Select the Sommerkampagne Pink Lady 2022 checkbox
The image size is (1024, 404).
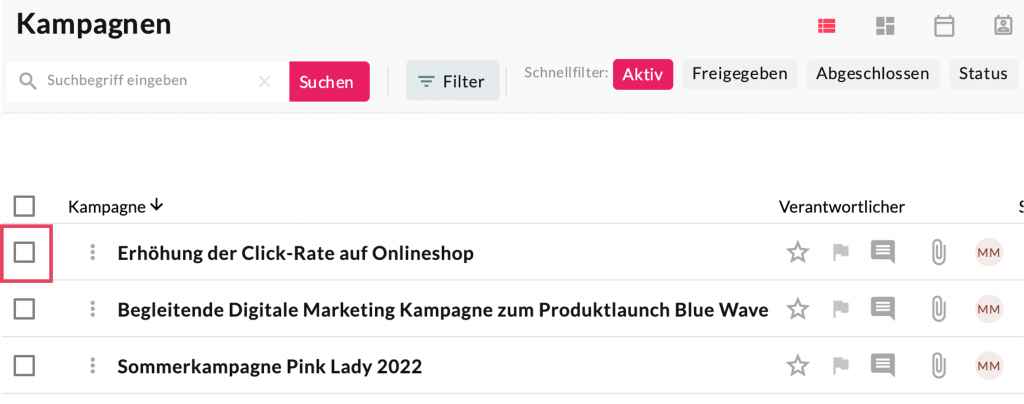(25, 367)
